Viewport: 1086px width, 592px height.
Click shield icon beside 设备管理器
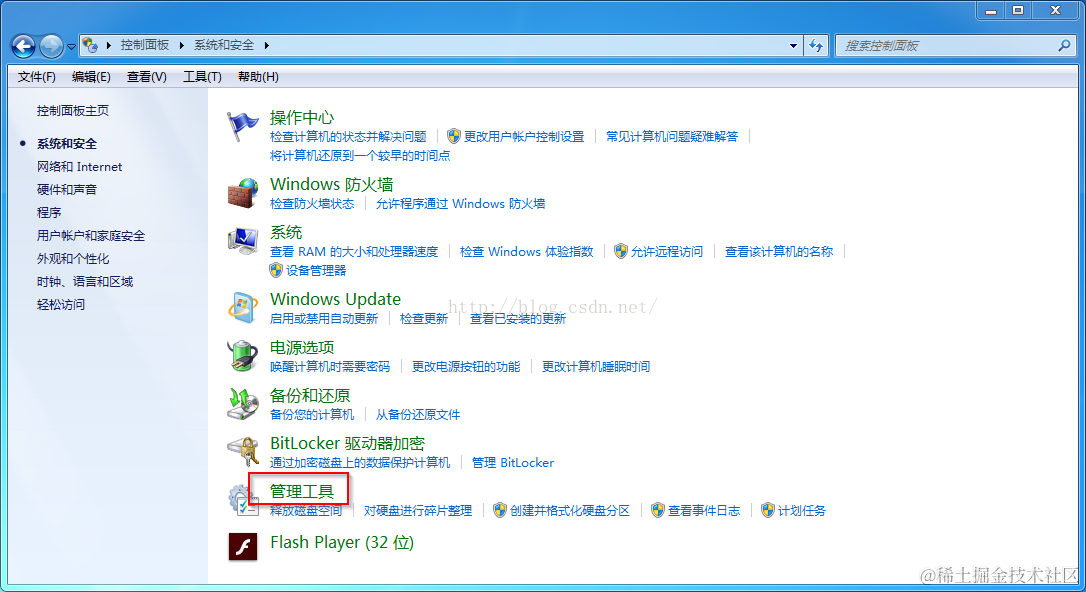tap(276, 270)
